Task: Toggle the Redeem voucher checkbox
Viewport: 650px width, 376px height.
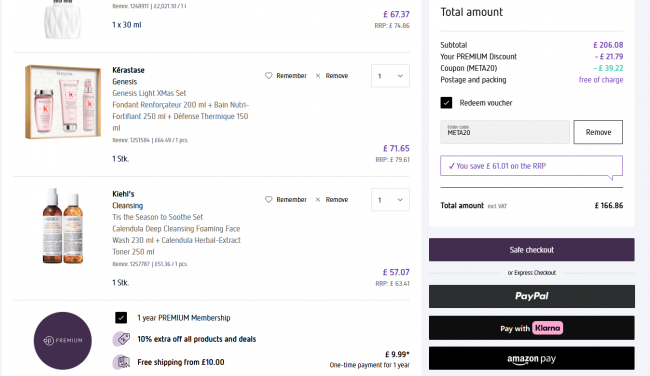Action: [x=446, y=103]
